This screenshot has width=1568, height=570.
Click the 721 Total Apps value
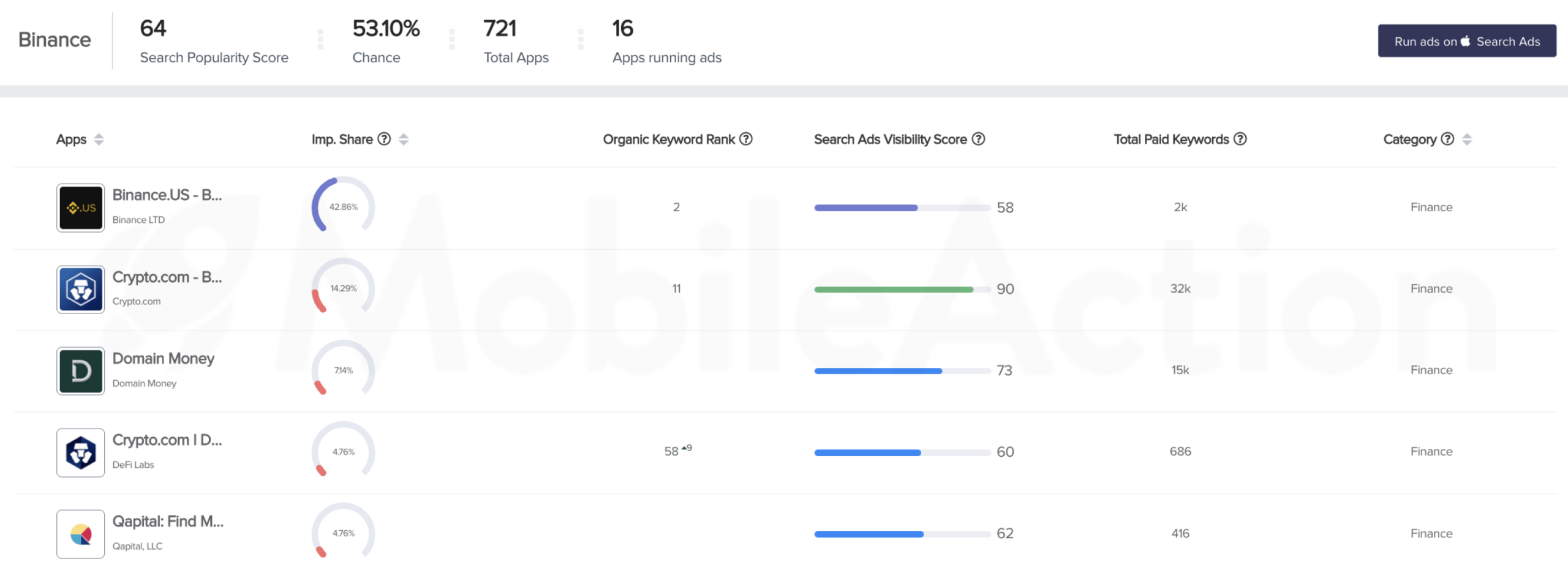tap(500, 28)
